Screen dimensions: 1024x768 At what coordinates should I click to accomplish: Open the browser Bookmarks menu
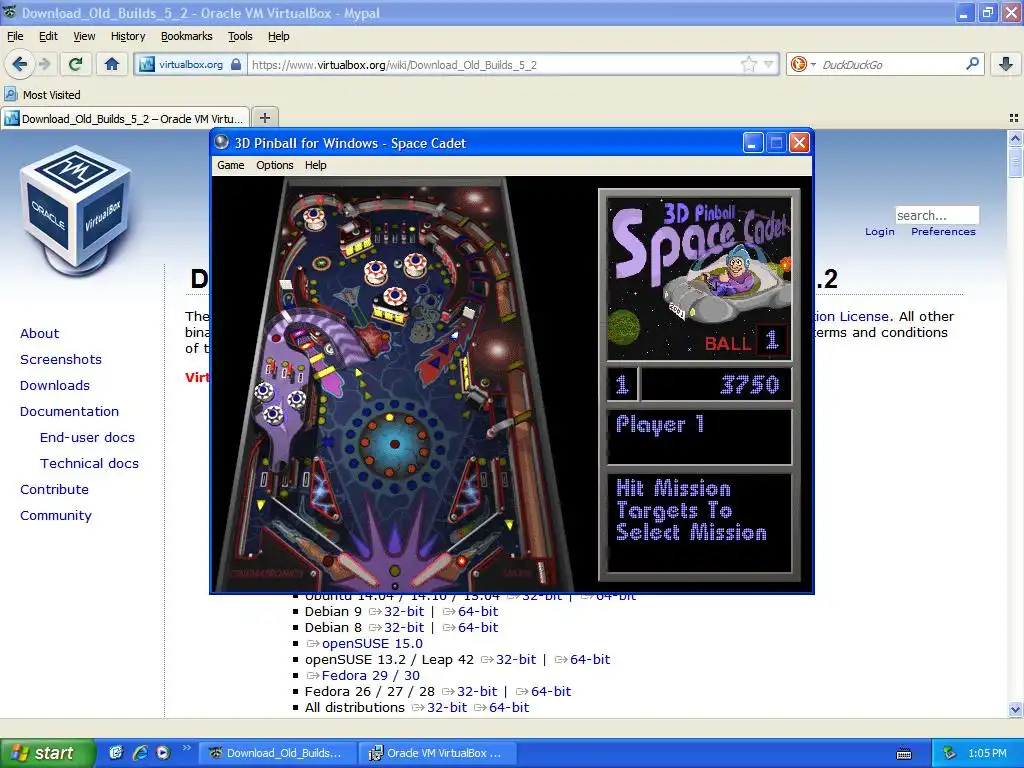click(187, 36)
